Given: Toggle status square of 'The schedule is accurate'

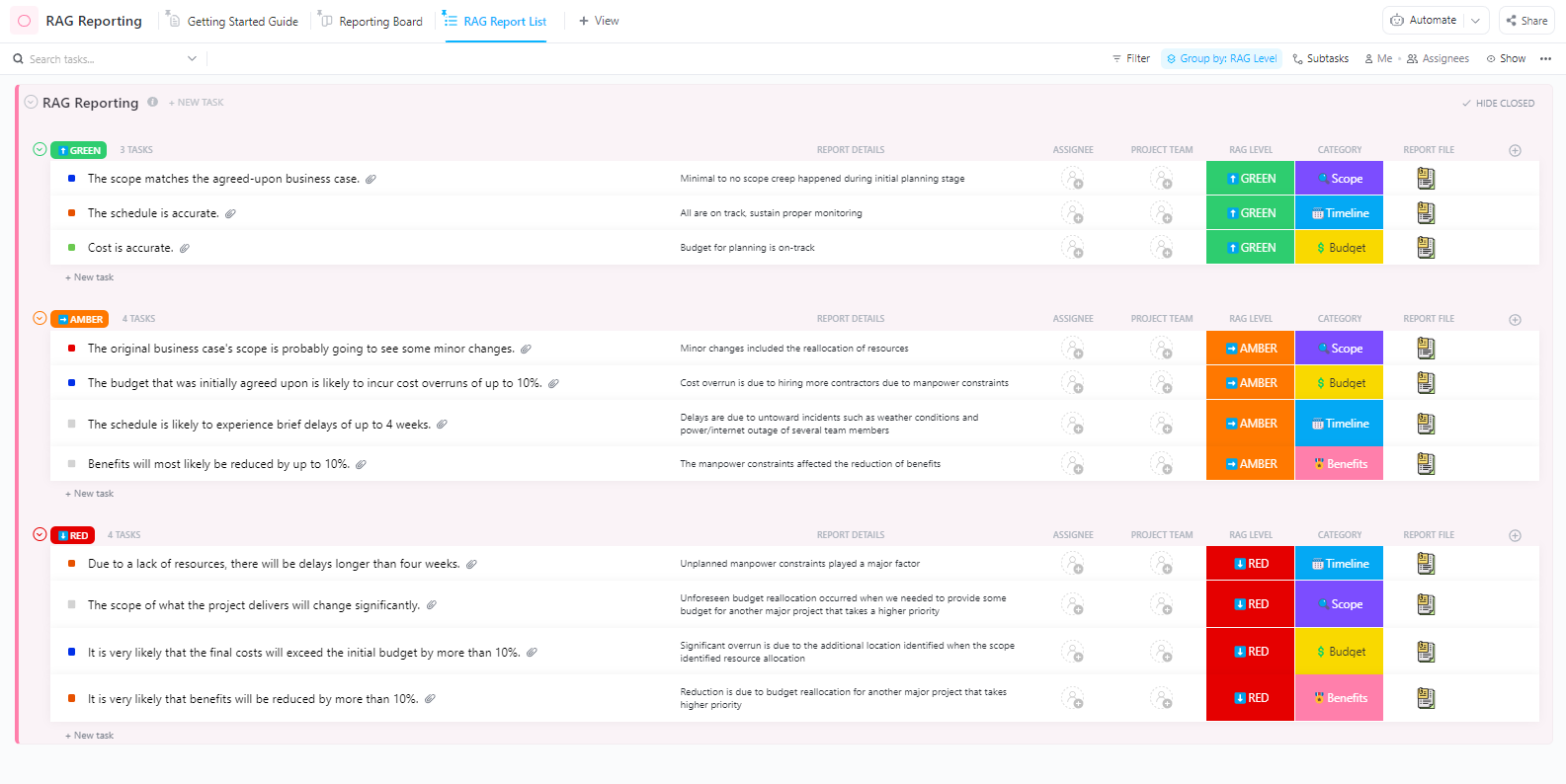Looking at the screenshot, I should click(x=71, y=213).
